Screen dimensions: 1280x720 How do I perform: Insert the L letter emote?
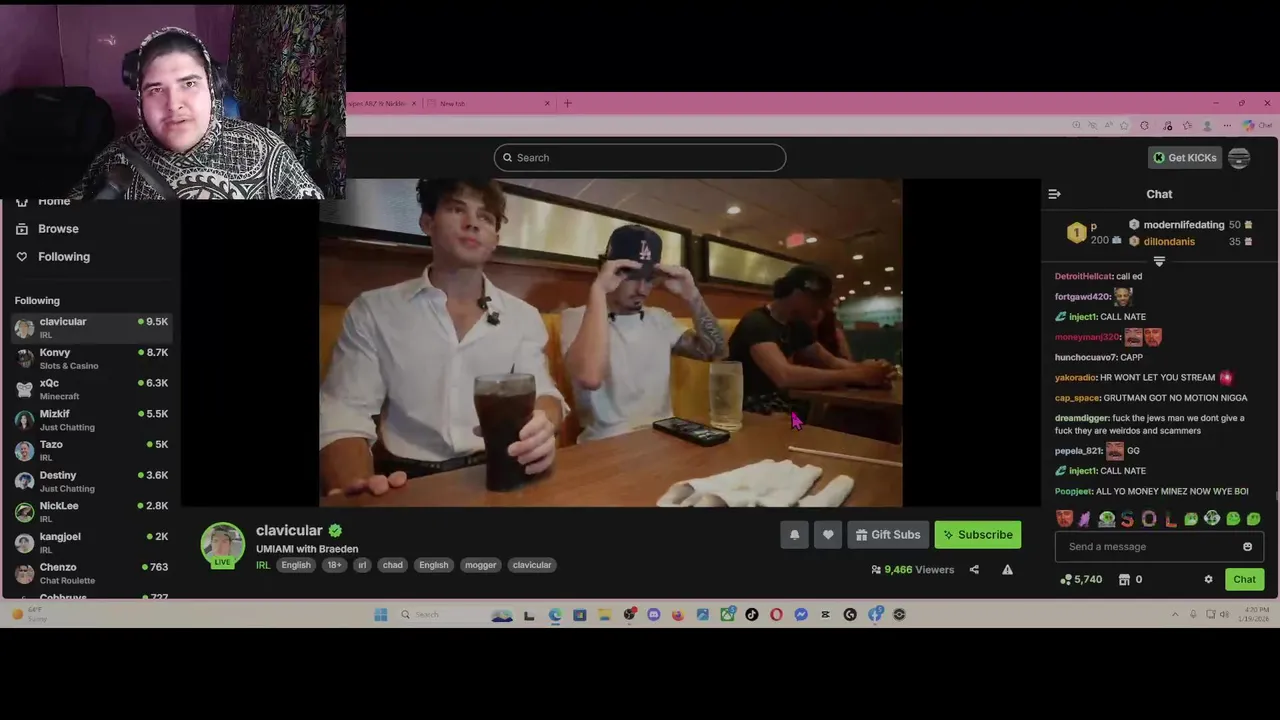[1171, 519]
